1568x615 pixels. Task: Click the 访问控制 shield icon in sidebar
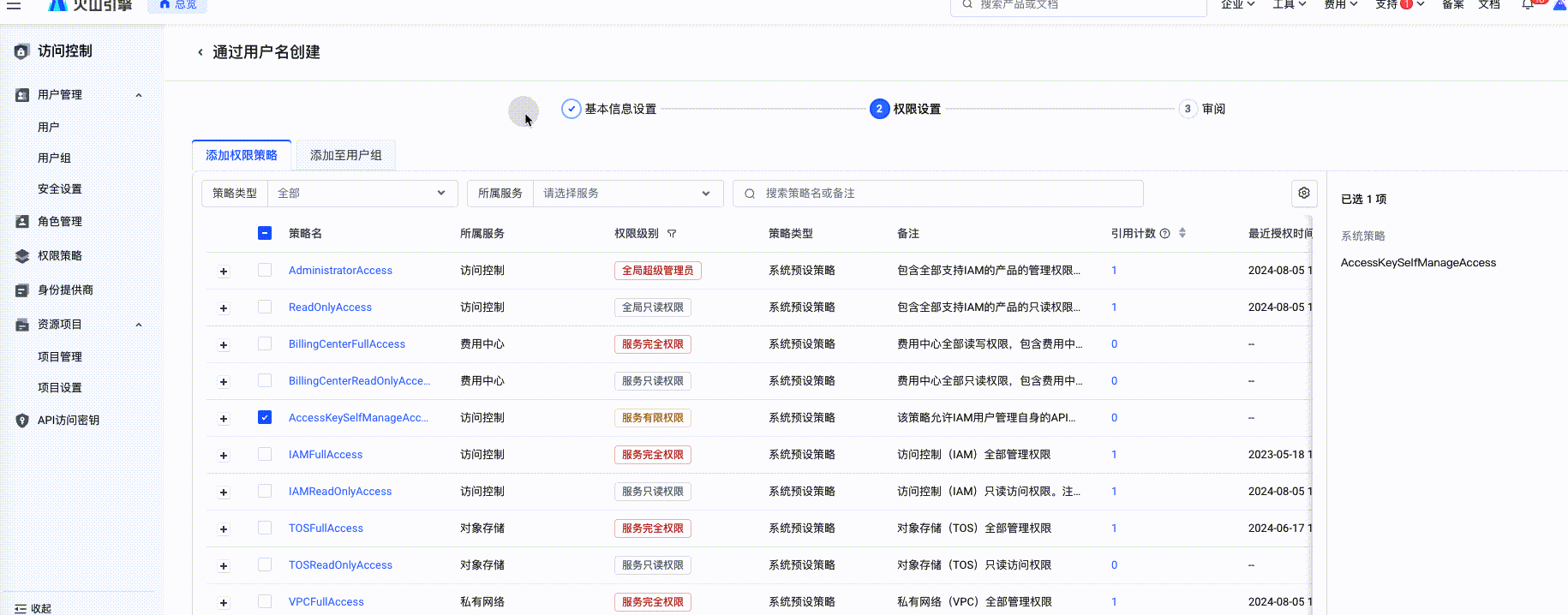click(22, 51)
